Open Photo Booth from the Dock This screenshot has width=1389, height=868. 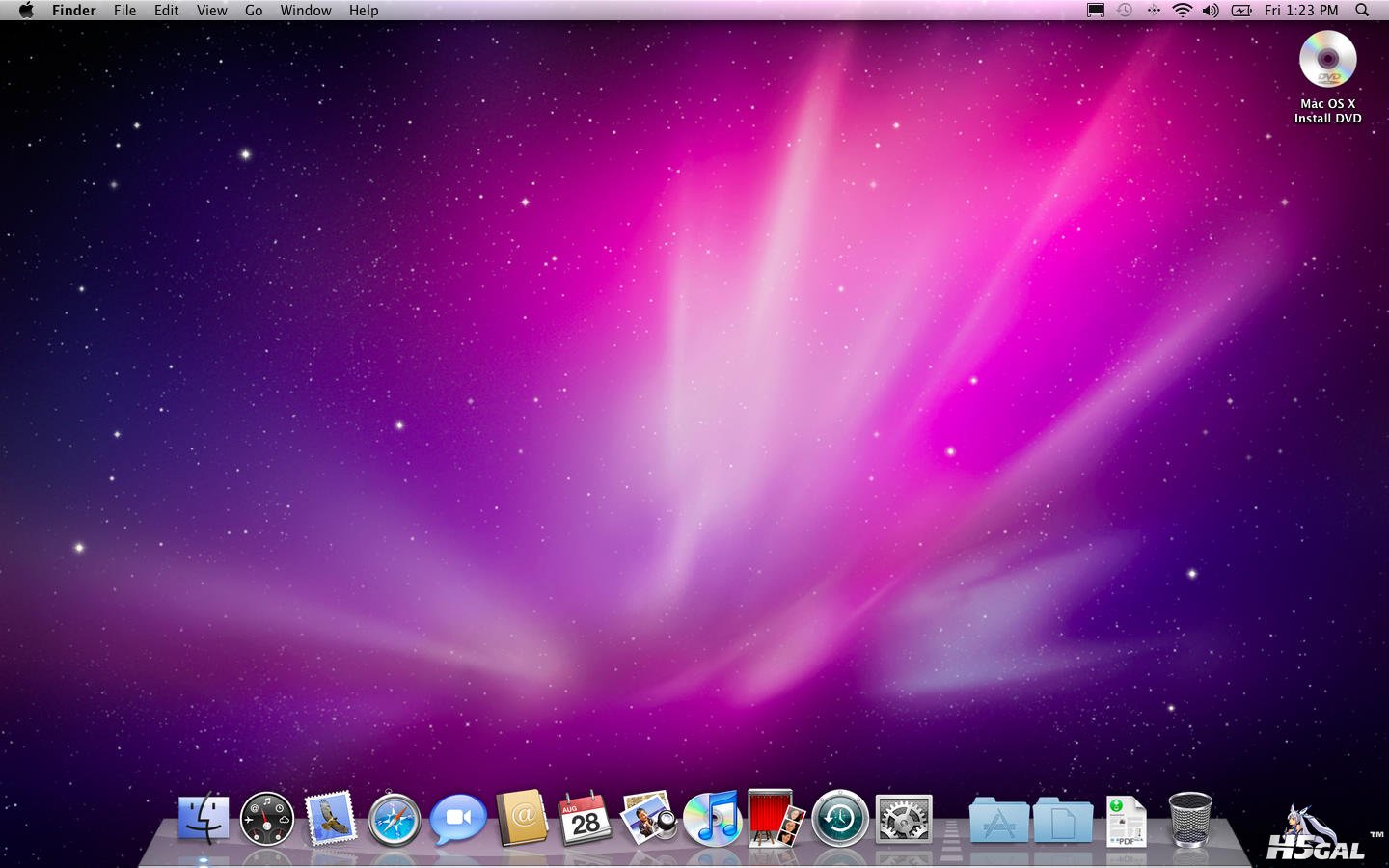(x=776, y=819)
